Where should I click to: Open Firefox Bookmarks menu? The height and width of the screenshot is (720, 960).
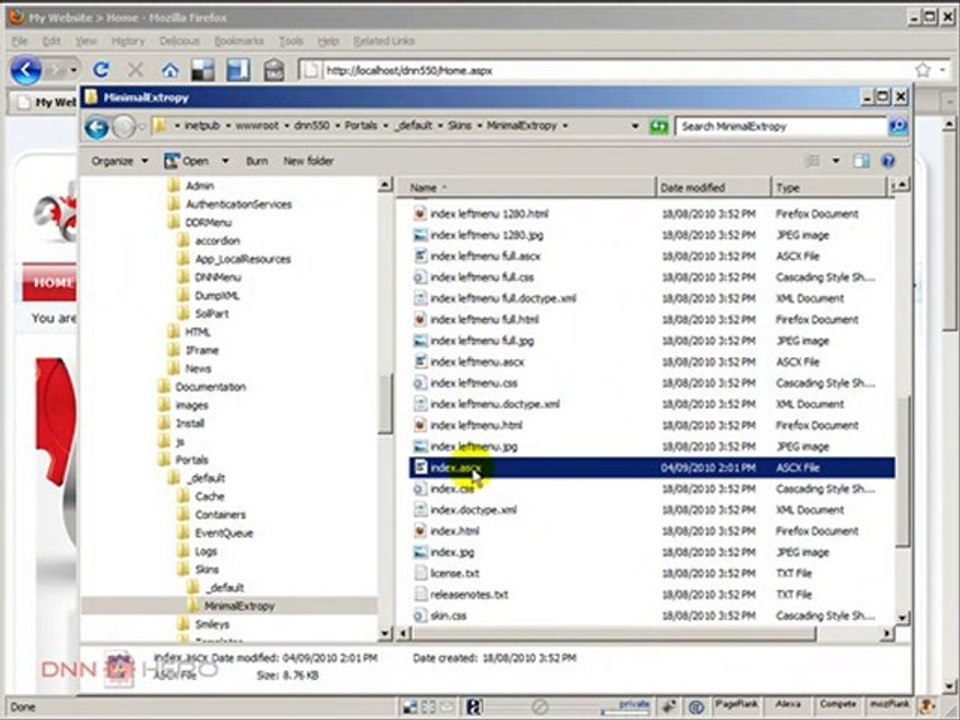(x=239, y=41)
